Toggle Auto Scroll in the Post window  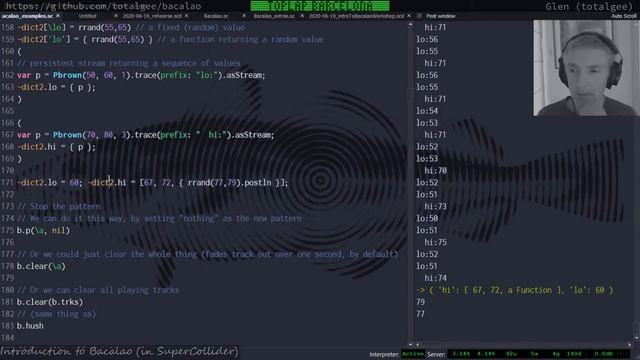[x=624, y=16]
